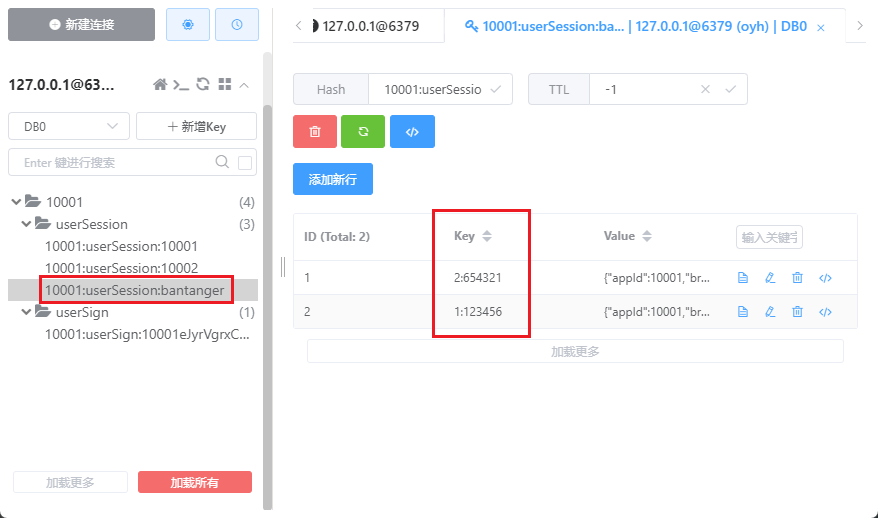This screenshot has width=878, height=518.
Task: Show command for row 2:654321
Action: coord(825,278)
